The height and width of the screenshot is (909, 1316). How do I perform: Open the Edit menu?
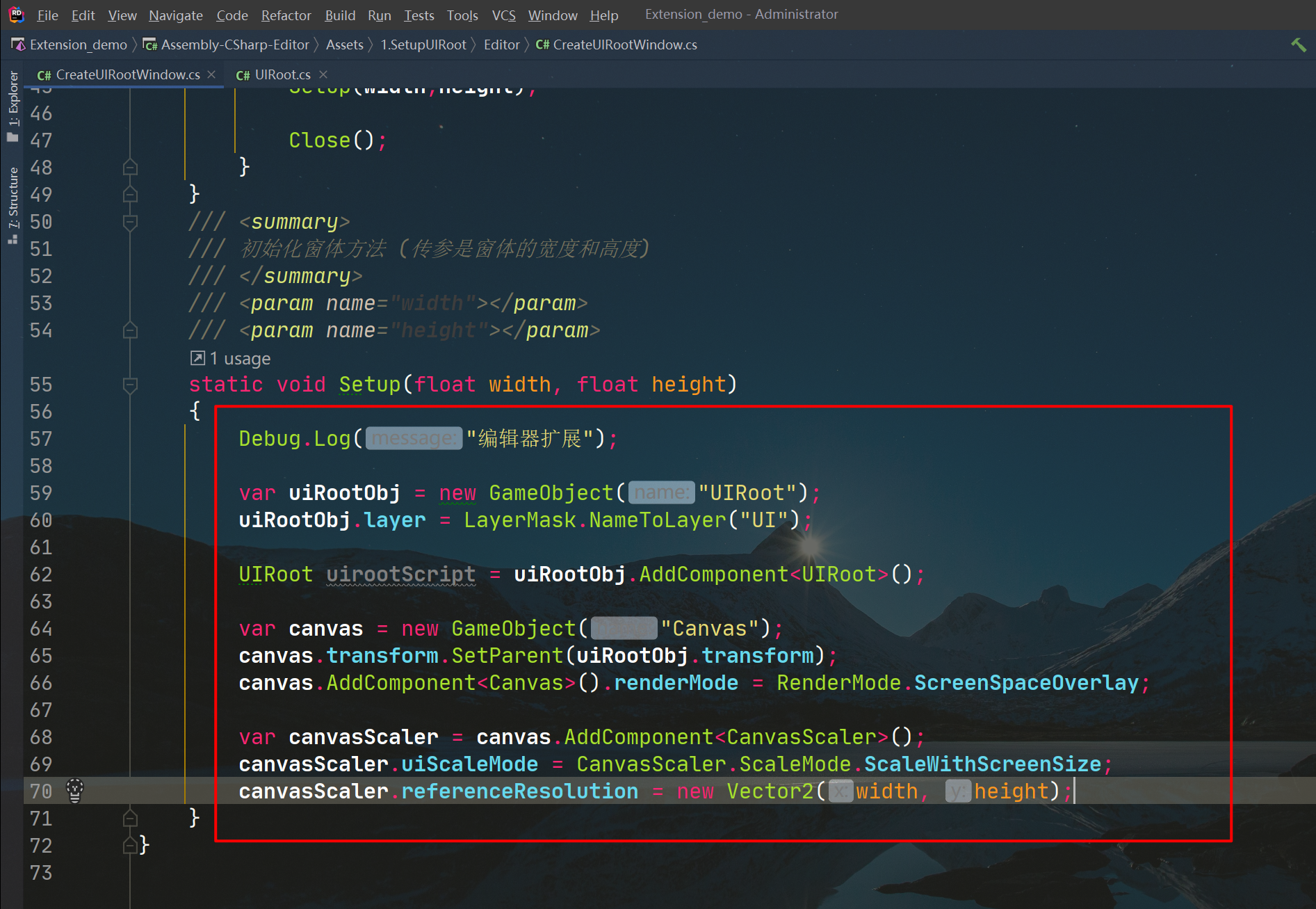[x=83, y=15]
